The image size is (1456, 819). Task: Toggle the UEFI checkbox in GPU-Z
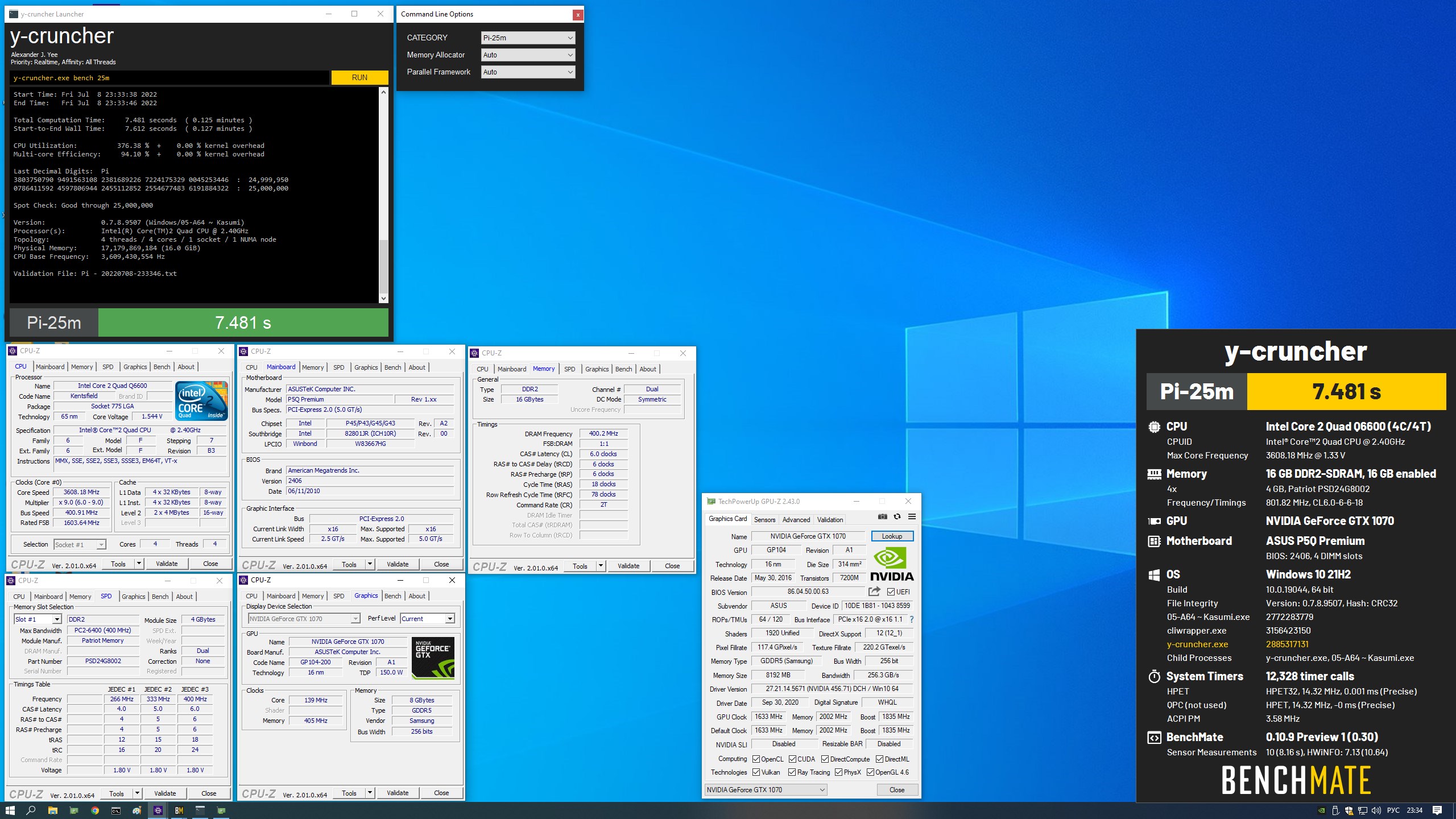click(891, 592)
